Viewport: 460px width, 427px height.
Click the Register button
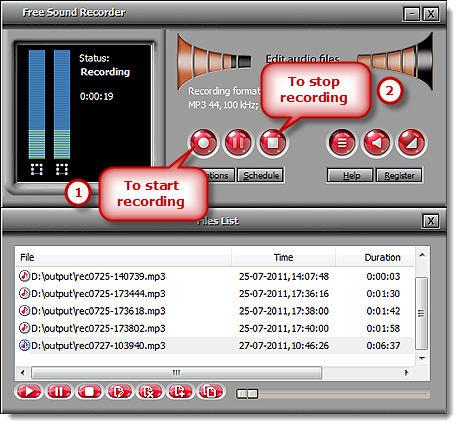(x=399, y=175)
